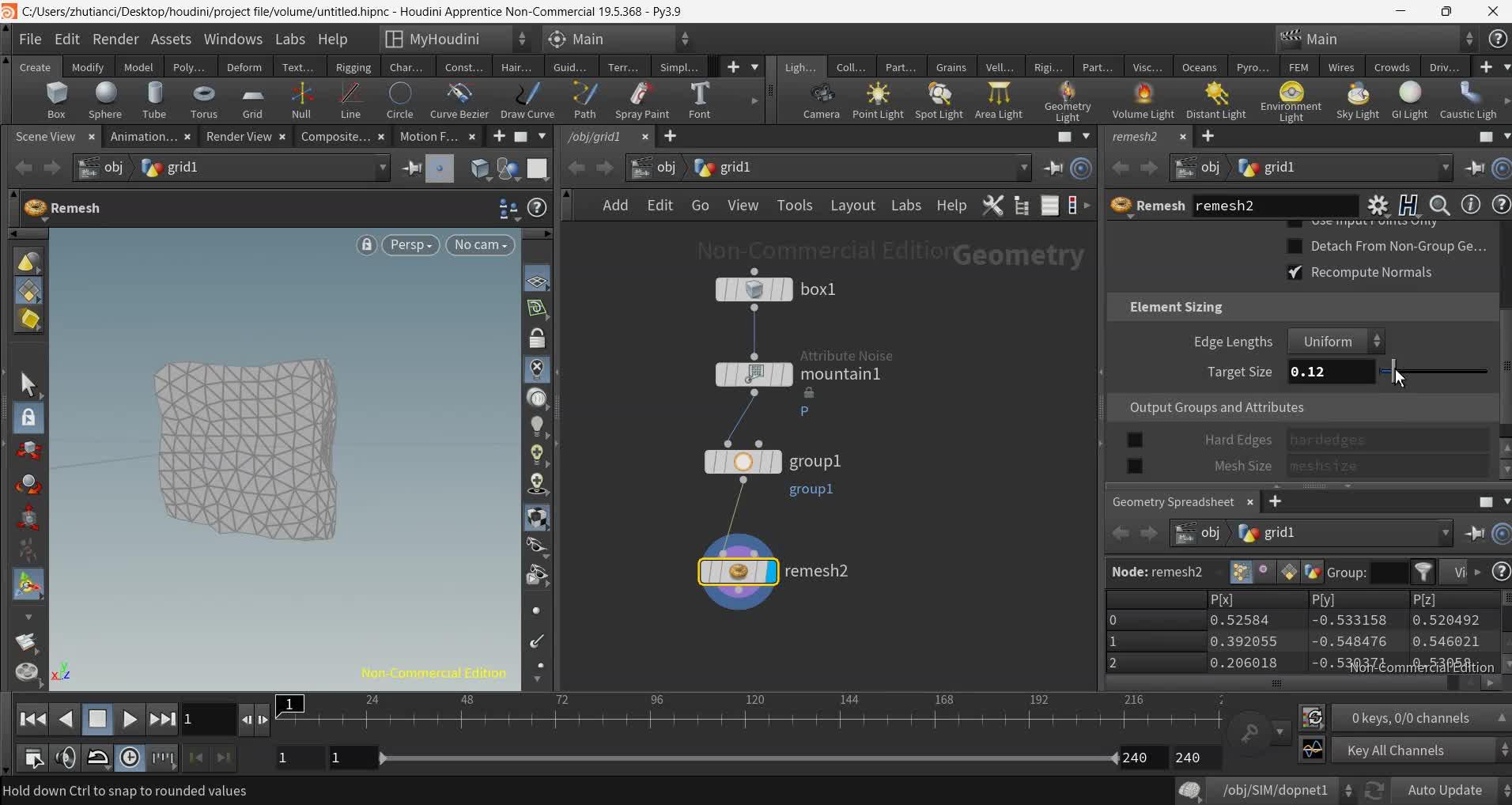
Task: Click the Volume Light shelf icon
Action: [1143, 100]
